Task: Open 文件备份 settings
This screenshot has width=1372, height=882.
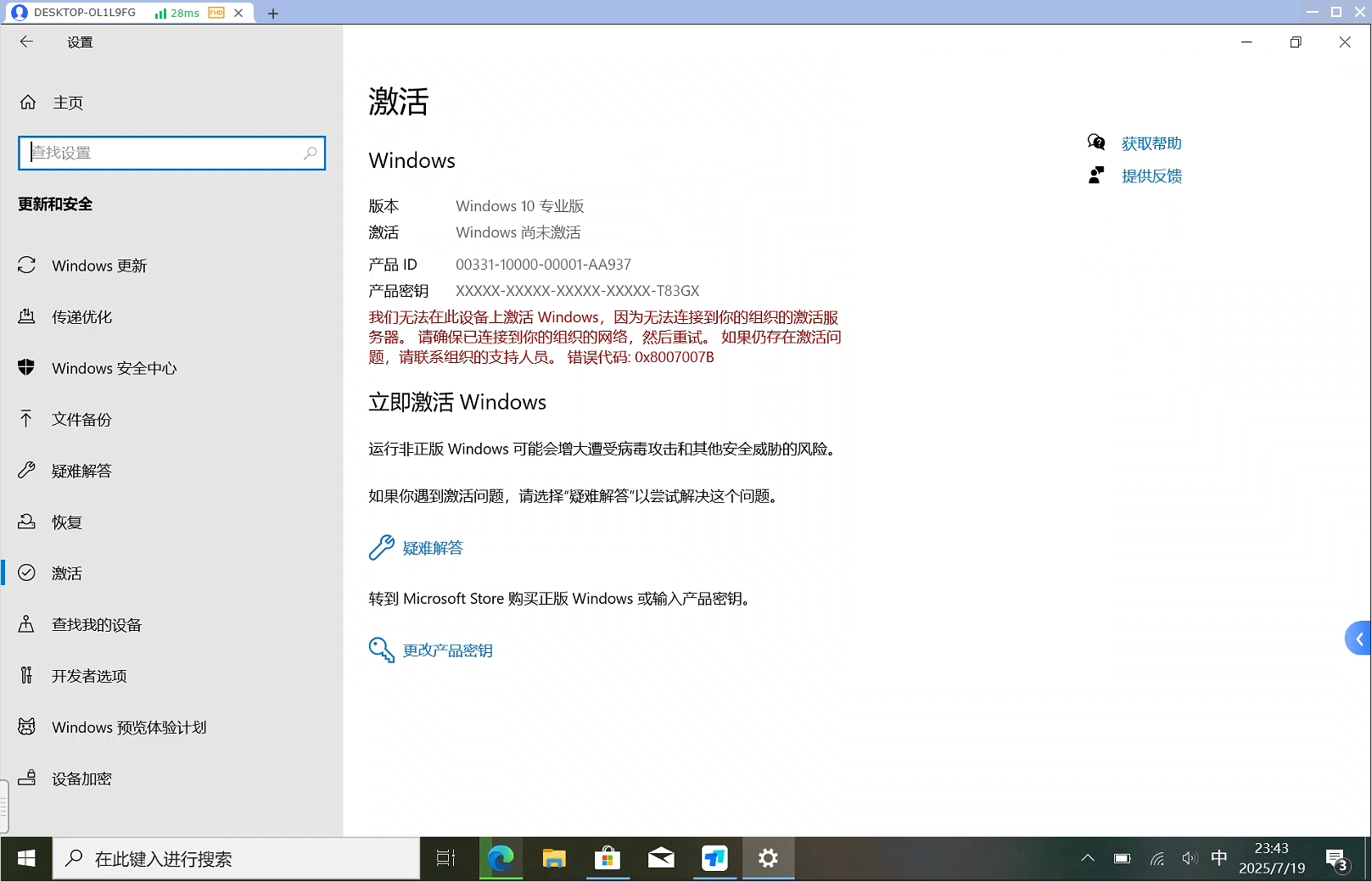Action: pyautogui.click(x=81, y=420)
